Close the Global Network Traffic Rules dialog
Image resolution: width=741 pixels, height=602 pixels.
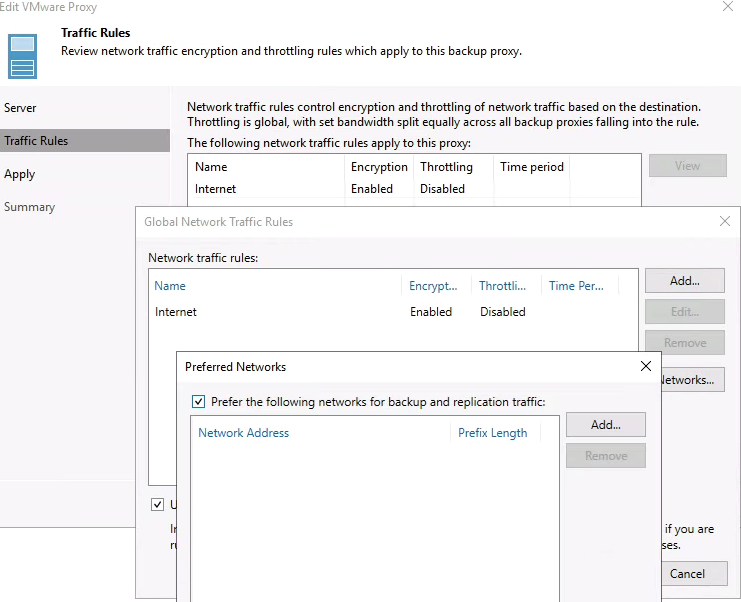[x=724, y=221]
